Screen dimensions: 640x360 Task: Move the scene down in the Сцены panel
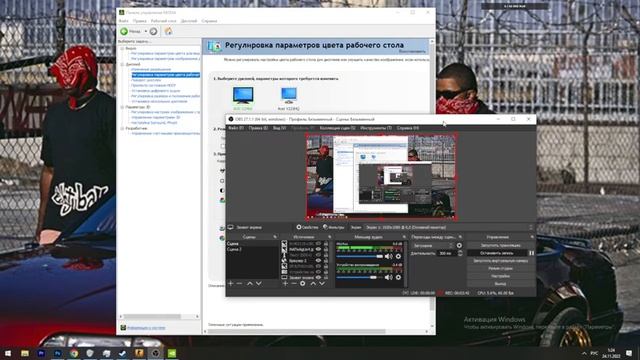(259, 283)
